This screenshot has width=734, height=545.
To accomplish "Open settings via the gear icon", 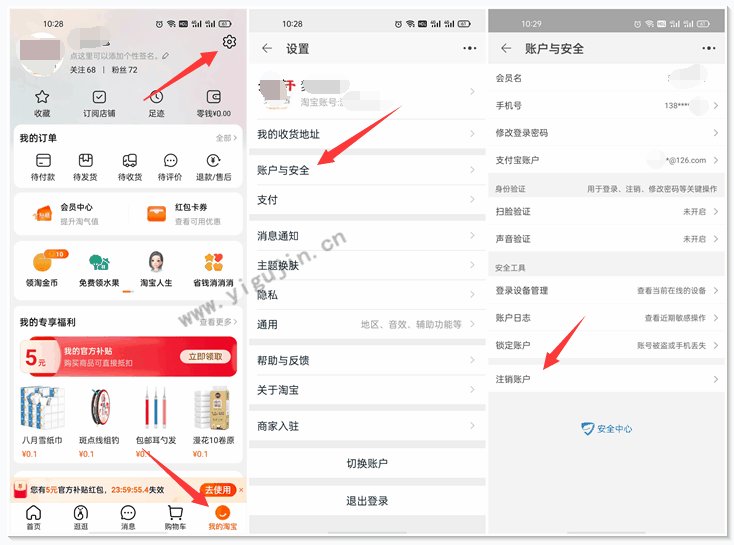I will pyautogui.click(x=229, y=42).
